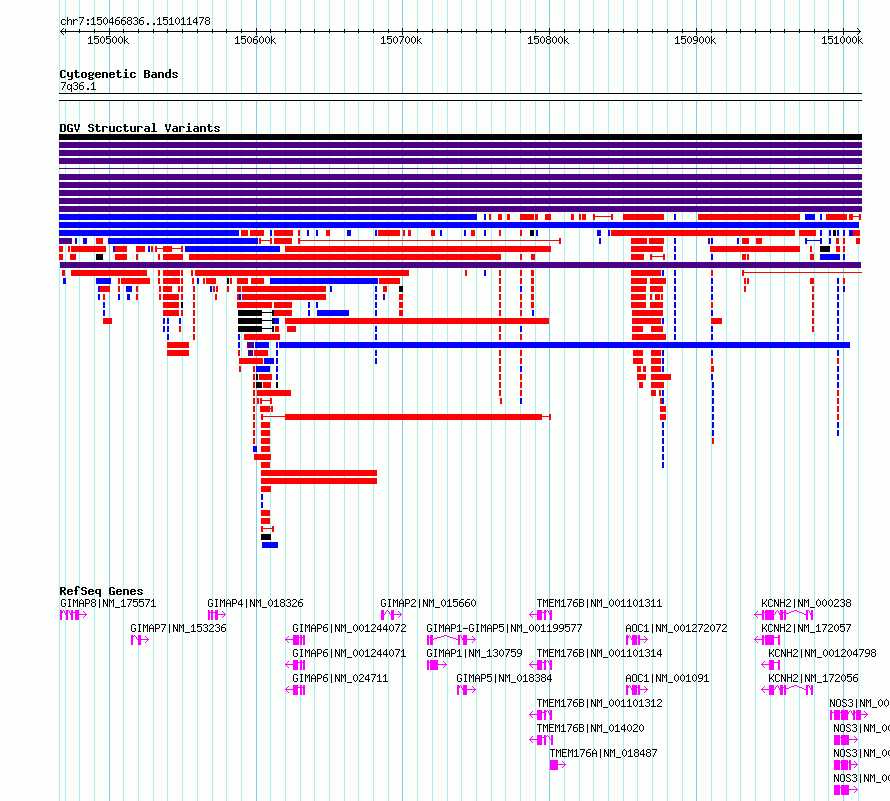The image size is (890, 801).
Task: Click the GIMAP2|NM_015660 label text
Action: [x=429, y=603]
